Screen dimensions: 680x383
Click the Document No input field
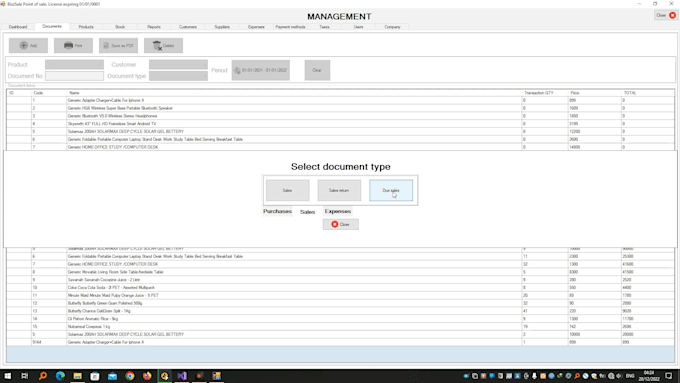74,76
